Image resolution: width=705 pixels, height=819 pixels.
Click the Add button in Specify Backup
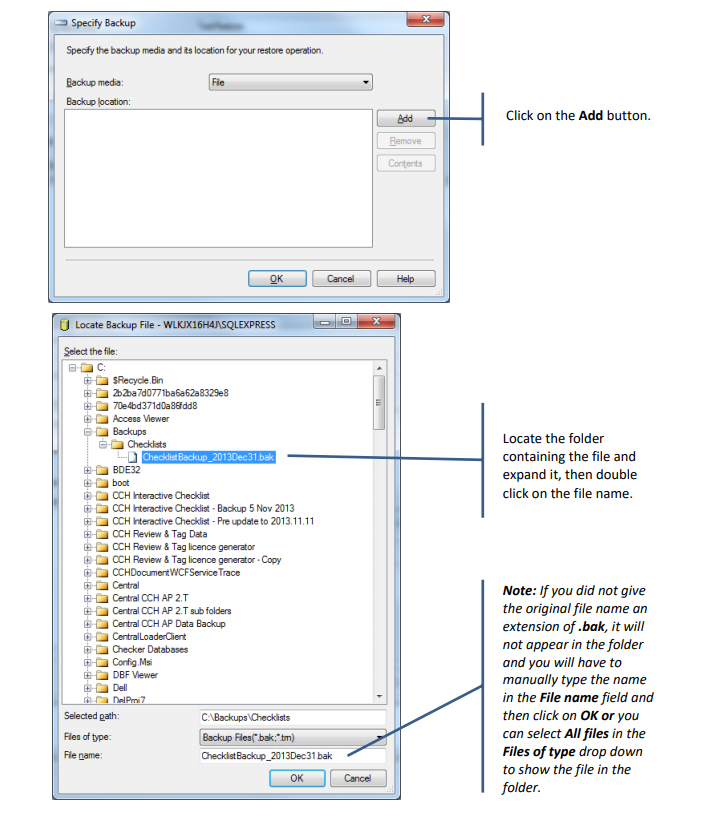(x=406, y=119)
